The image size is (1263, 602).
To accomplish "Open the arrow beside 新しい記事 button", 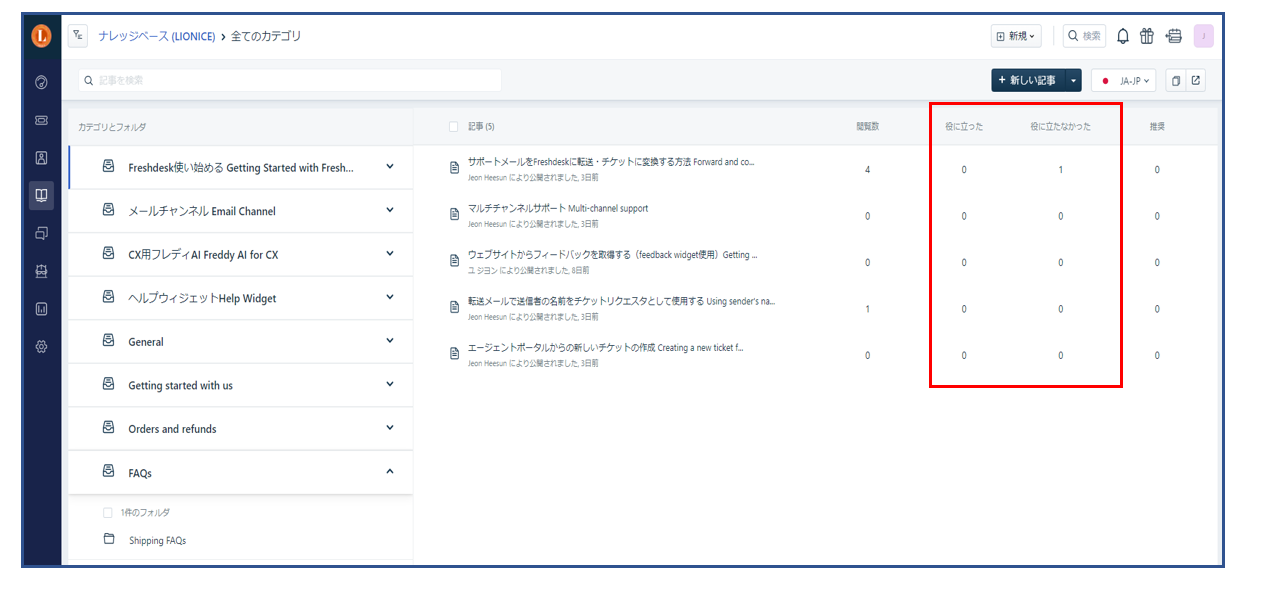I will [x=1073, y=81].
